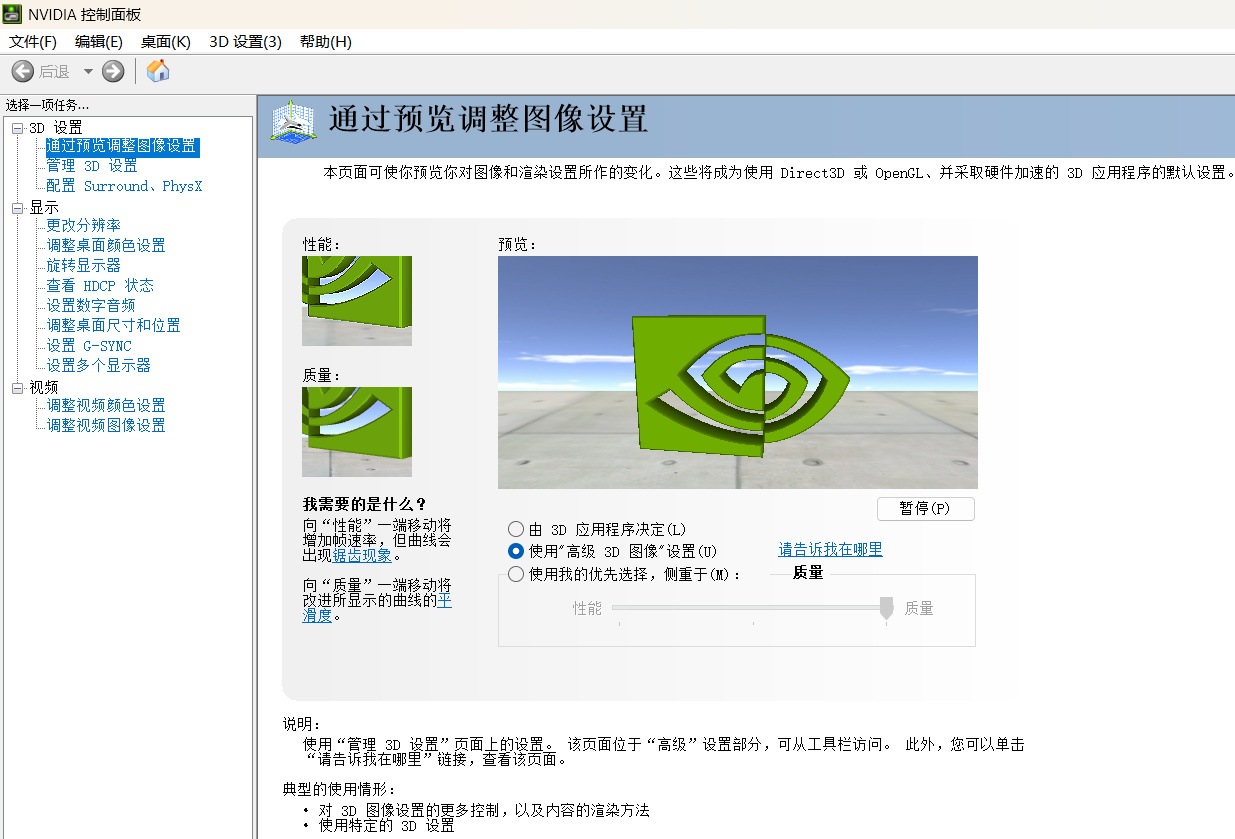This screenshot has height=839, width=1235.
Task: Open the back history dropdown arrow
Action: 88,71
